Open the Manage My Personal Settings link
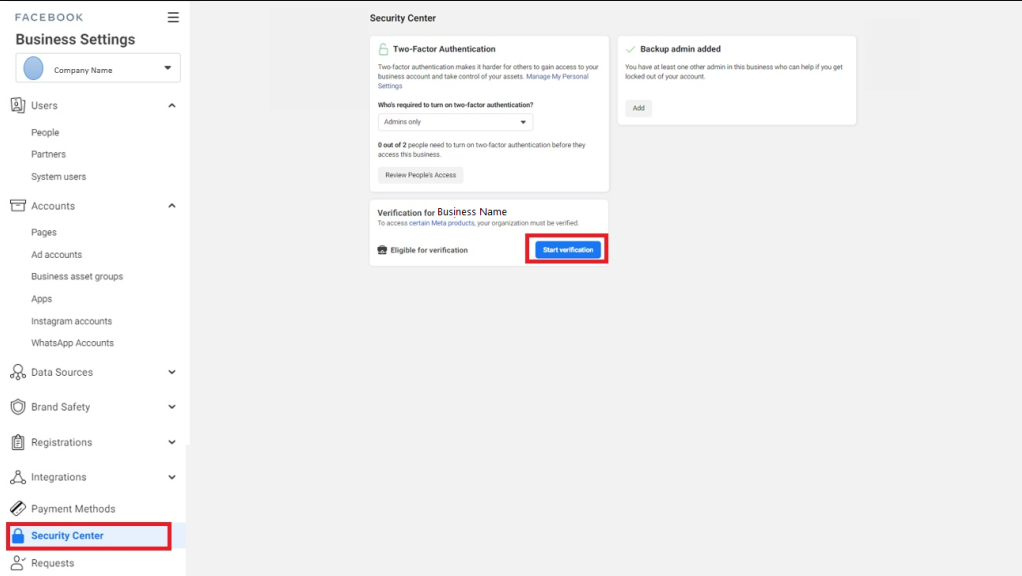The width and height of the screenshot is (1022, 576). point(557,77)
